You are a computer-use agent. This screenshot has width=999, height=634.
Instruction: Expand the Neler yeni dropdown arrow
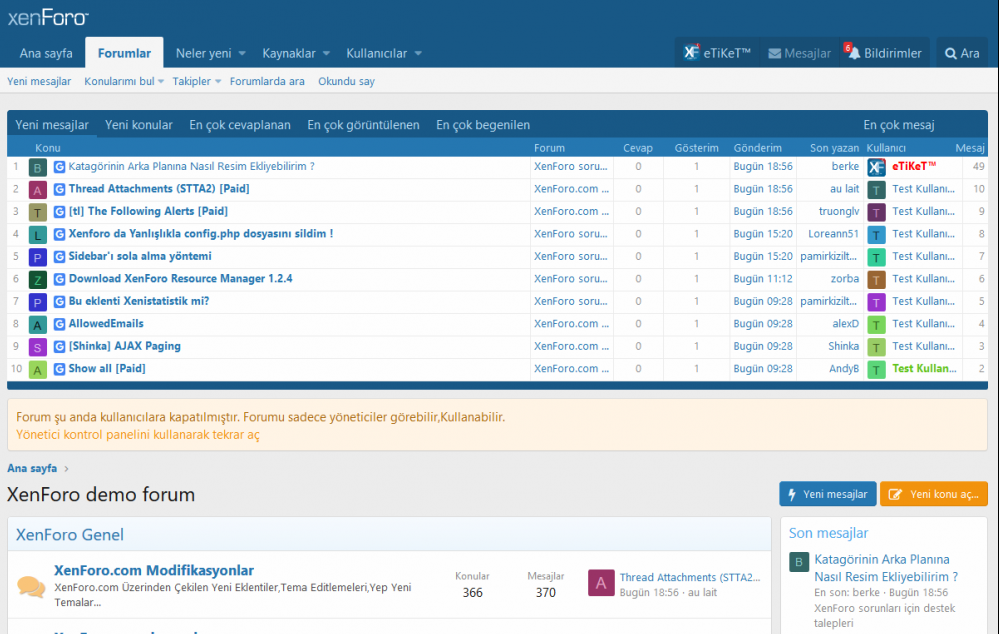pos(242,54)
